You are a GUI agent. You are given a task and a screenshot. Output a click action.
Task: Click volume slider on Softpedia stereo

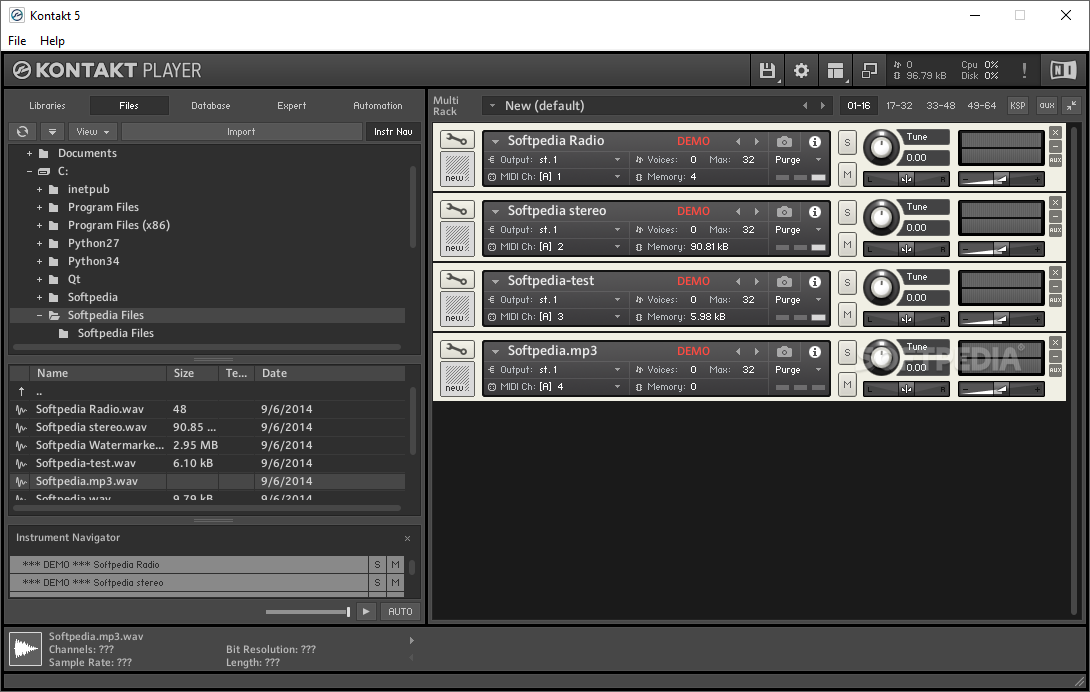tap(1001, 249)
